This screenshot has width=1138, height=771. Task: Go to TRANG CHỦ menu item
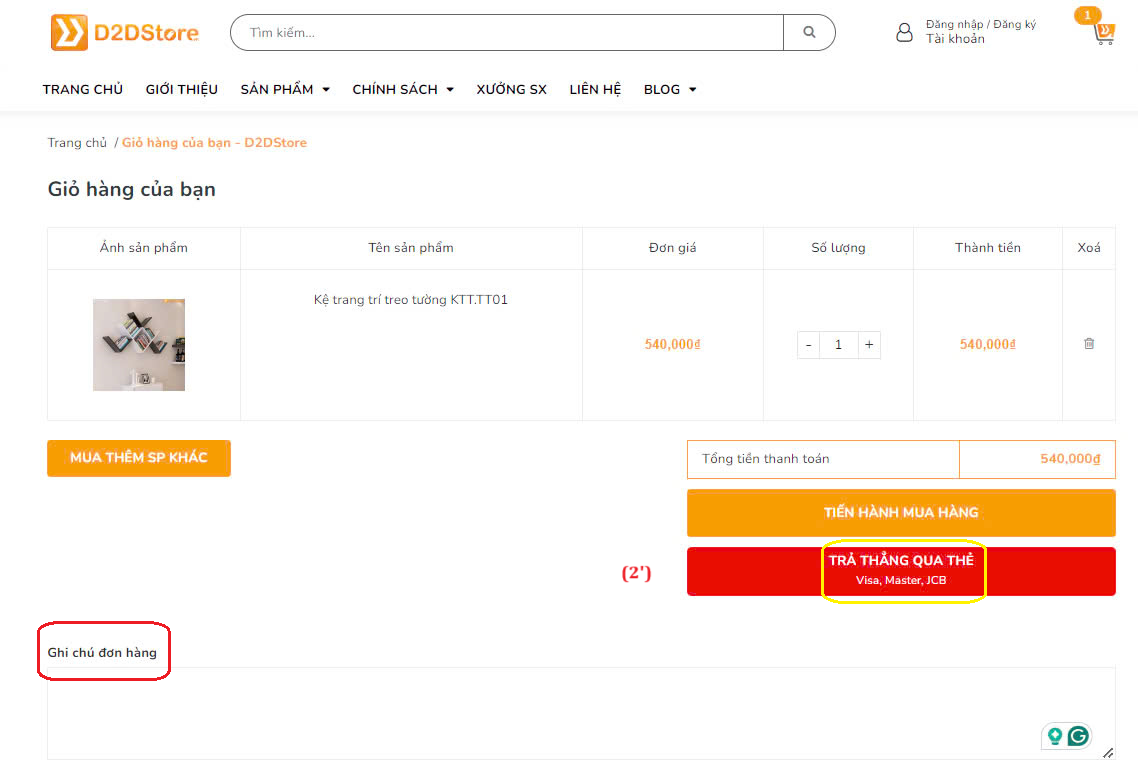pyautogui.click(x=83, y=89)
